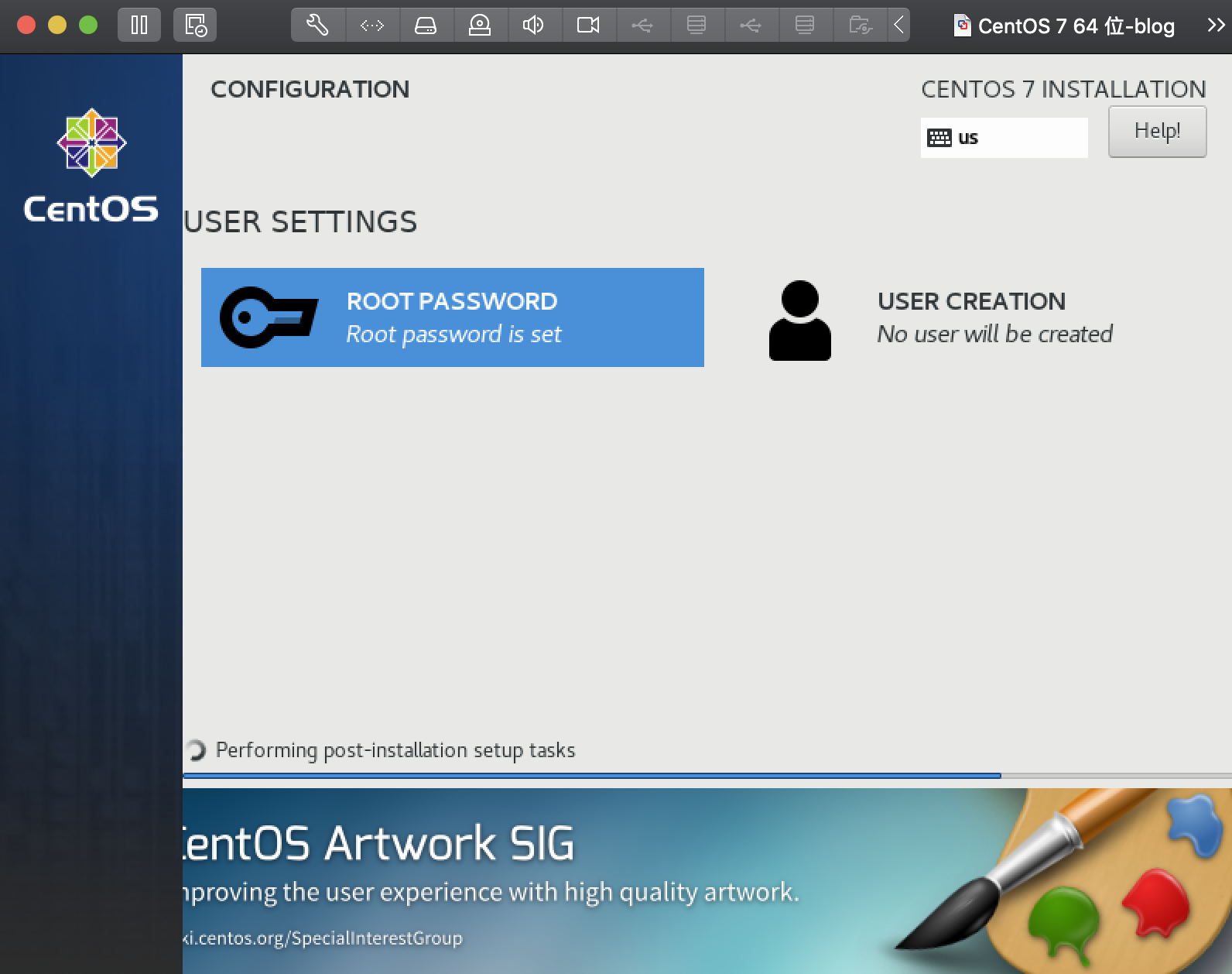Click the installation progress bar

pyautogui.click(x=707, y=775)
